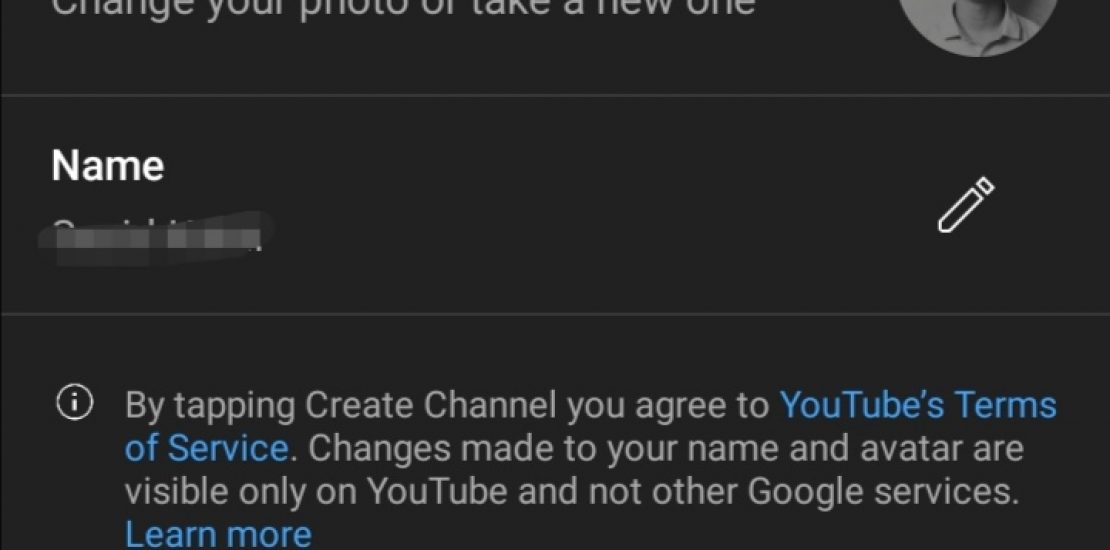Select the blurred channel name text
Viewport: 1110px width, 550px height.
coord(157,232)
